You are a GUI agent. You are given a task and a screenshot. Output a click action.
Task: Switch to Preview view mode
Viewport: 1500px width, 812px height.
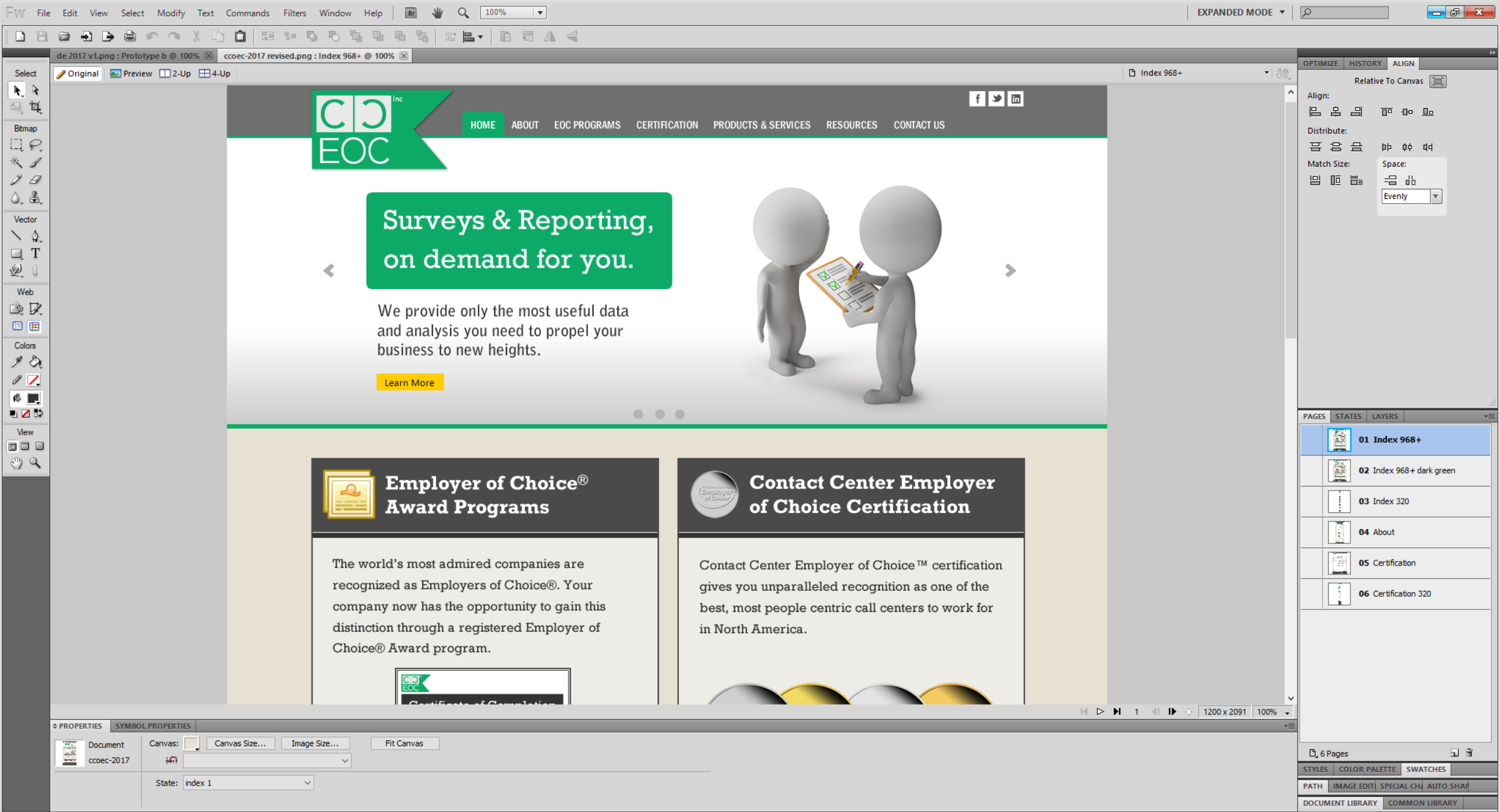131,73
